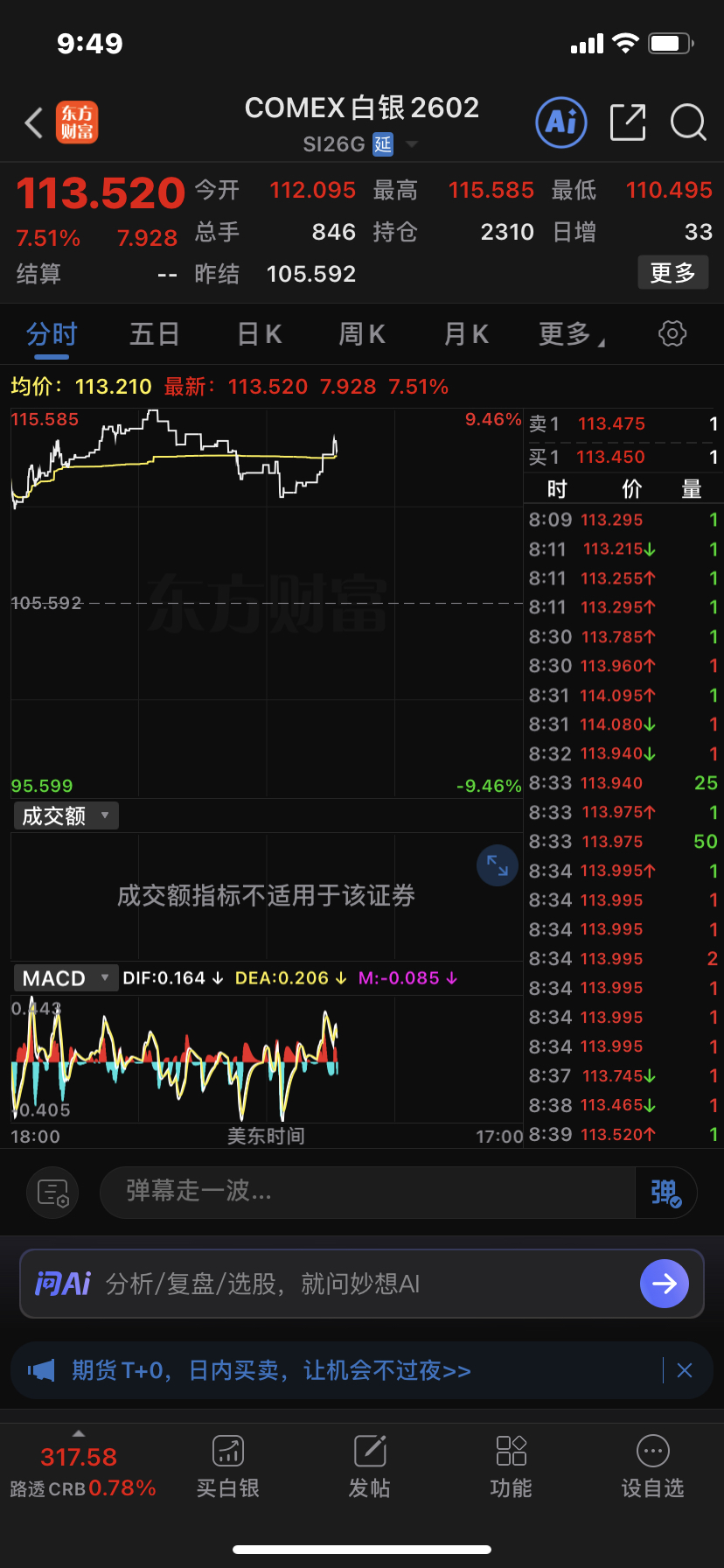Open the MACD indicator dropdown
Viewport: 724px width, 1568px height.
coord(66,977)
